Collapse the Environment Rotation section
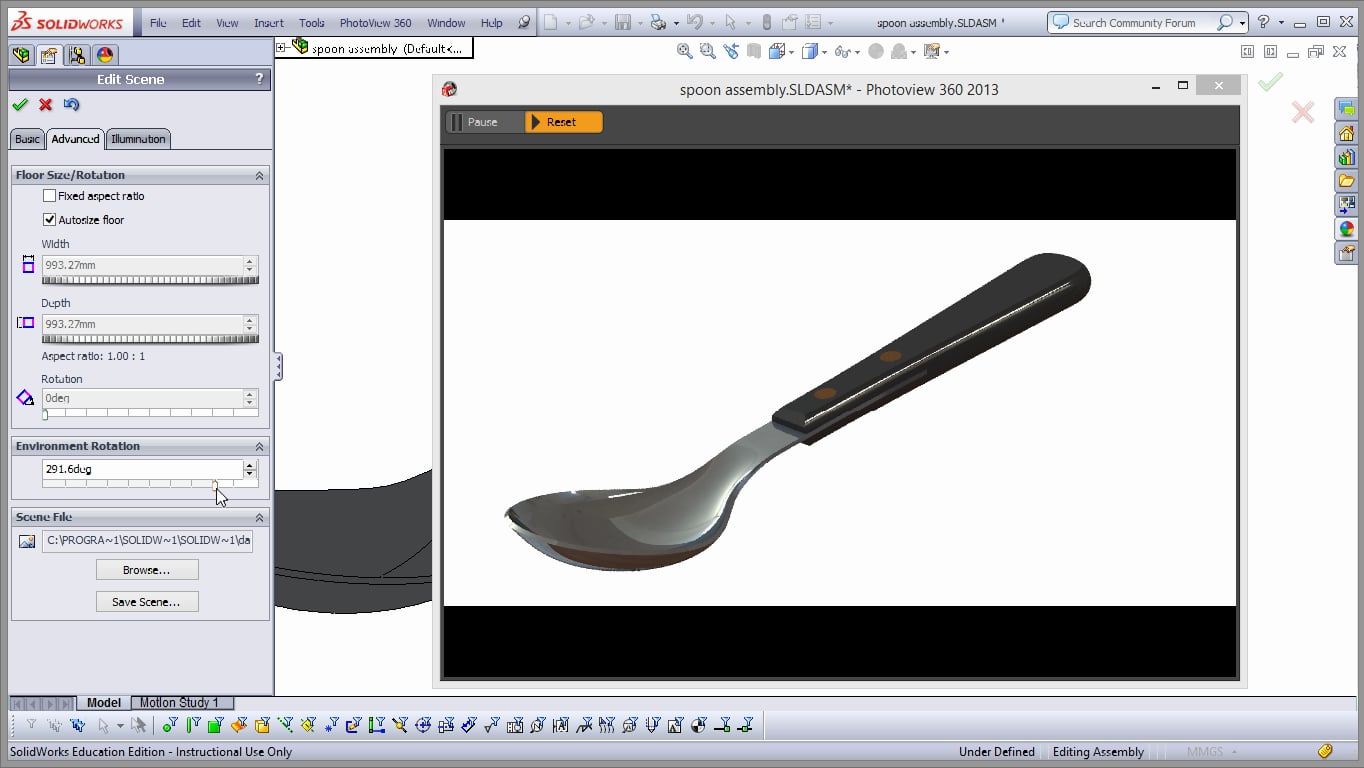The width and height of the screenshot is (1364, 768). click(x=259, y=446)
